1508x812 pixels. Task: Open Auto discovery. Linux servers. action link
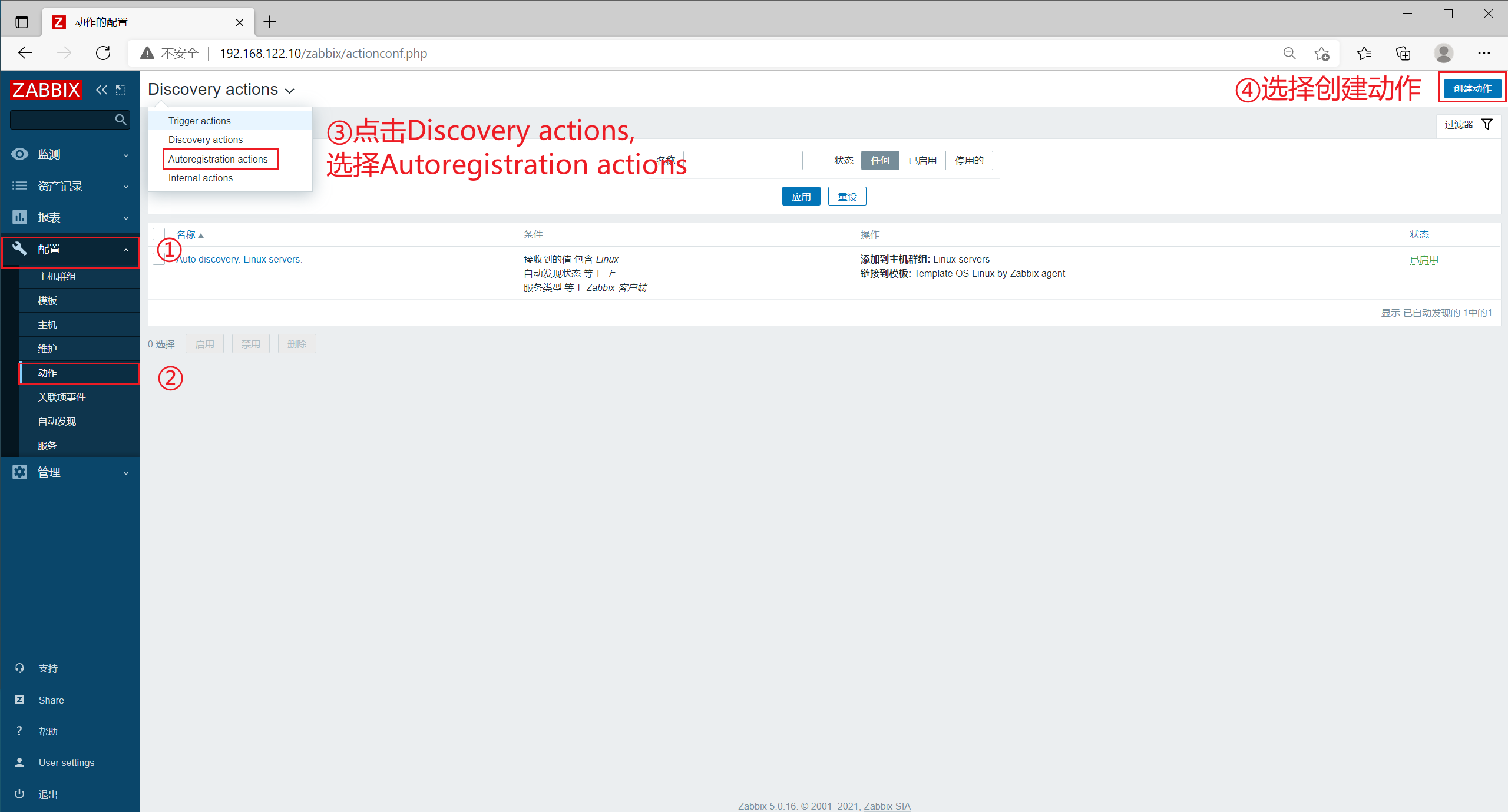click(x=239, y=259)
